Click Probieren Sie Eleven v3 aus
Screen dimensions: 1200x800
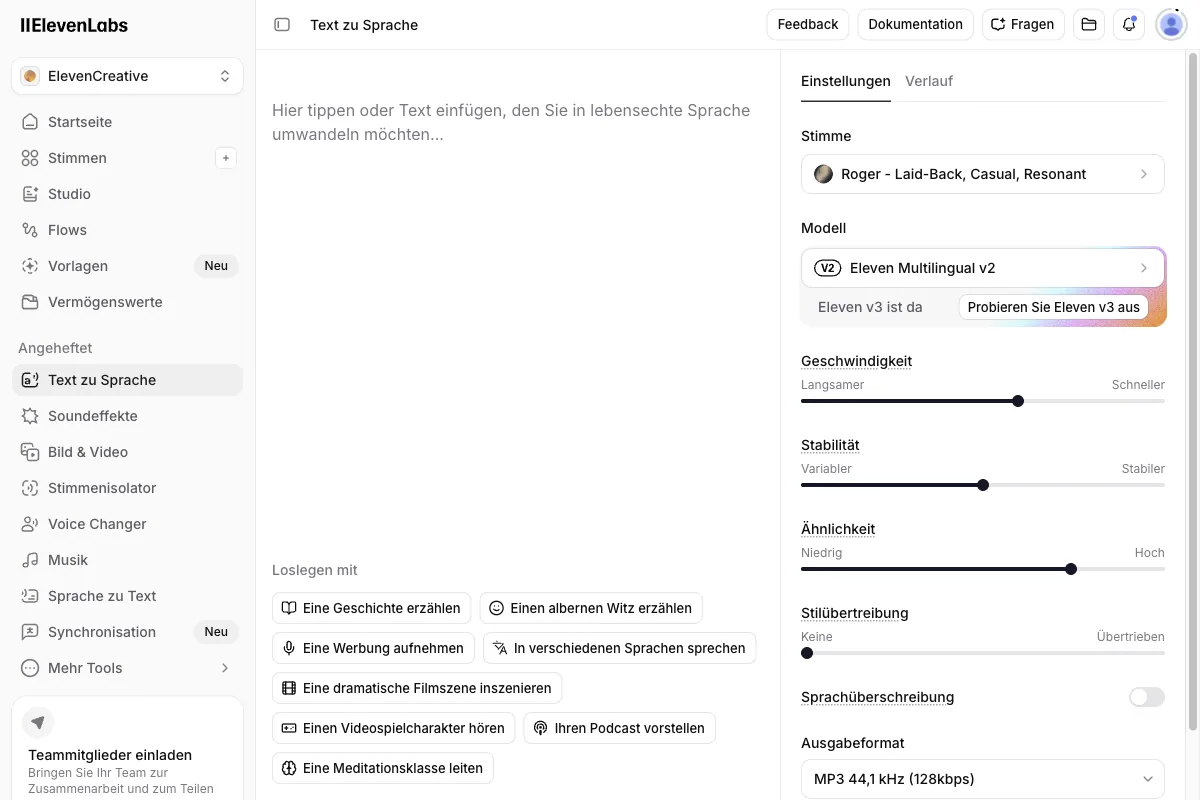pos(1054,307)
